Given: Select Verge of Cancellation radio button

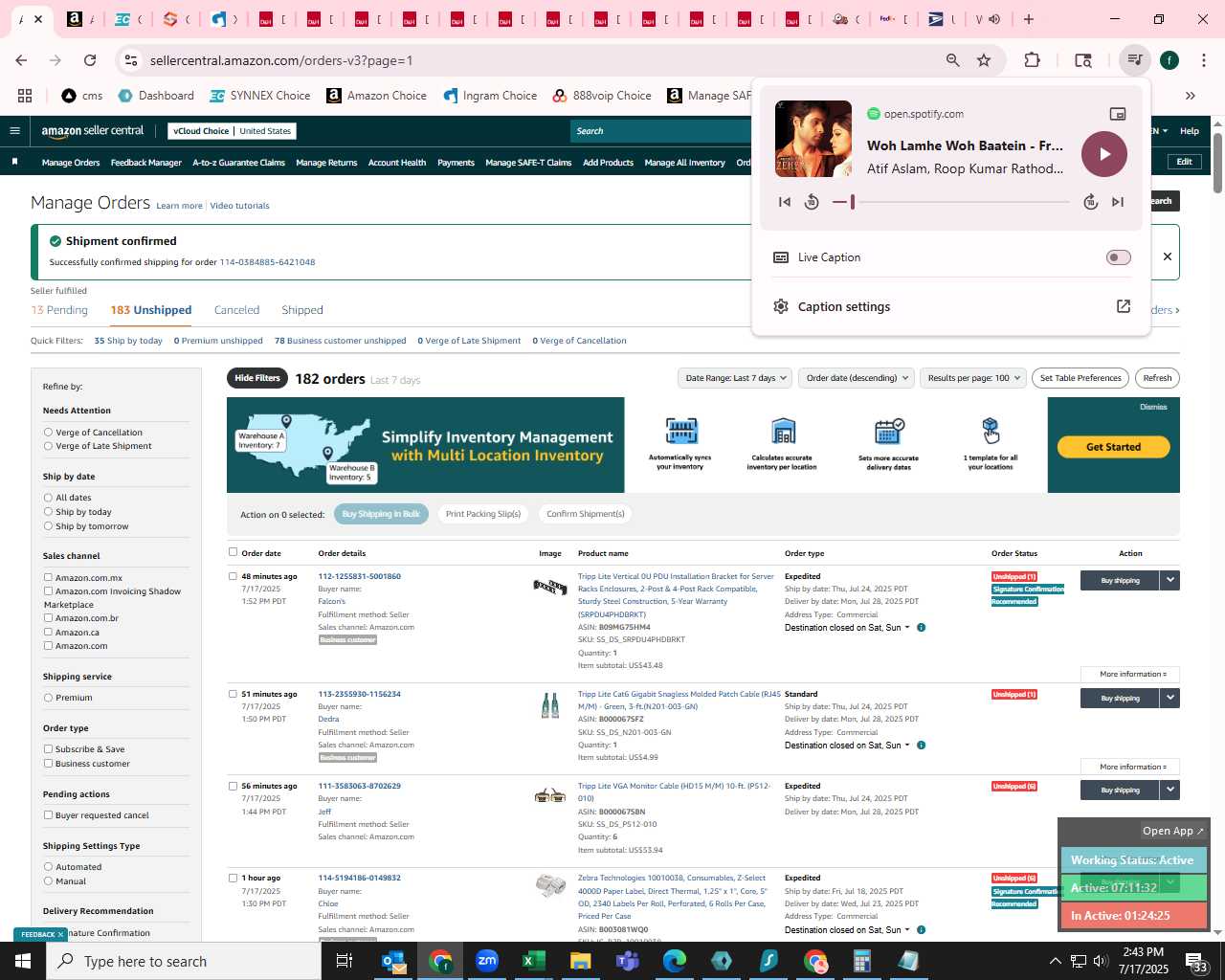Looking at the screenshot, I should 48,433.
